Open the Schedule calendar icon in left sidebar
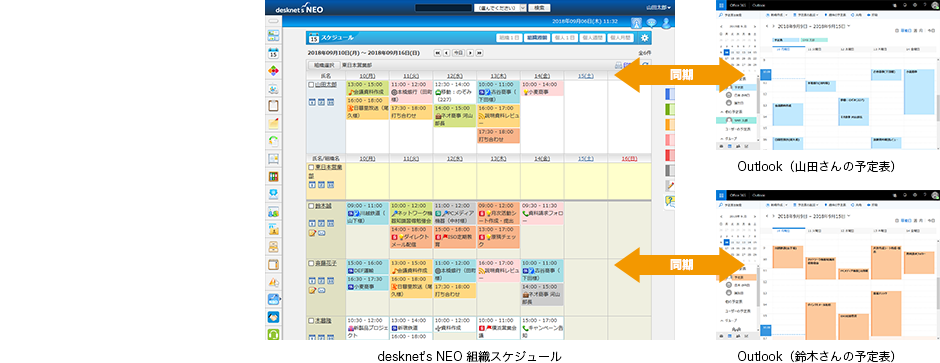 point(273,53)
